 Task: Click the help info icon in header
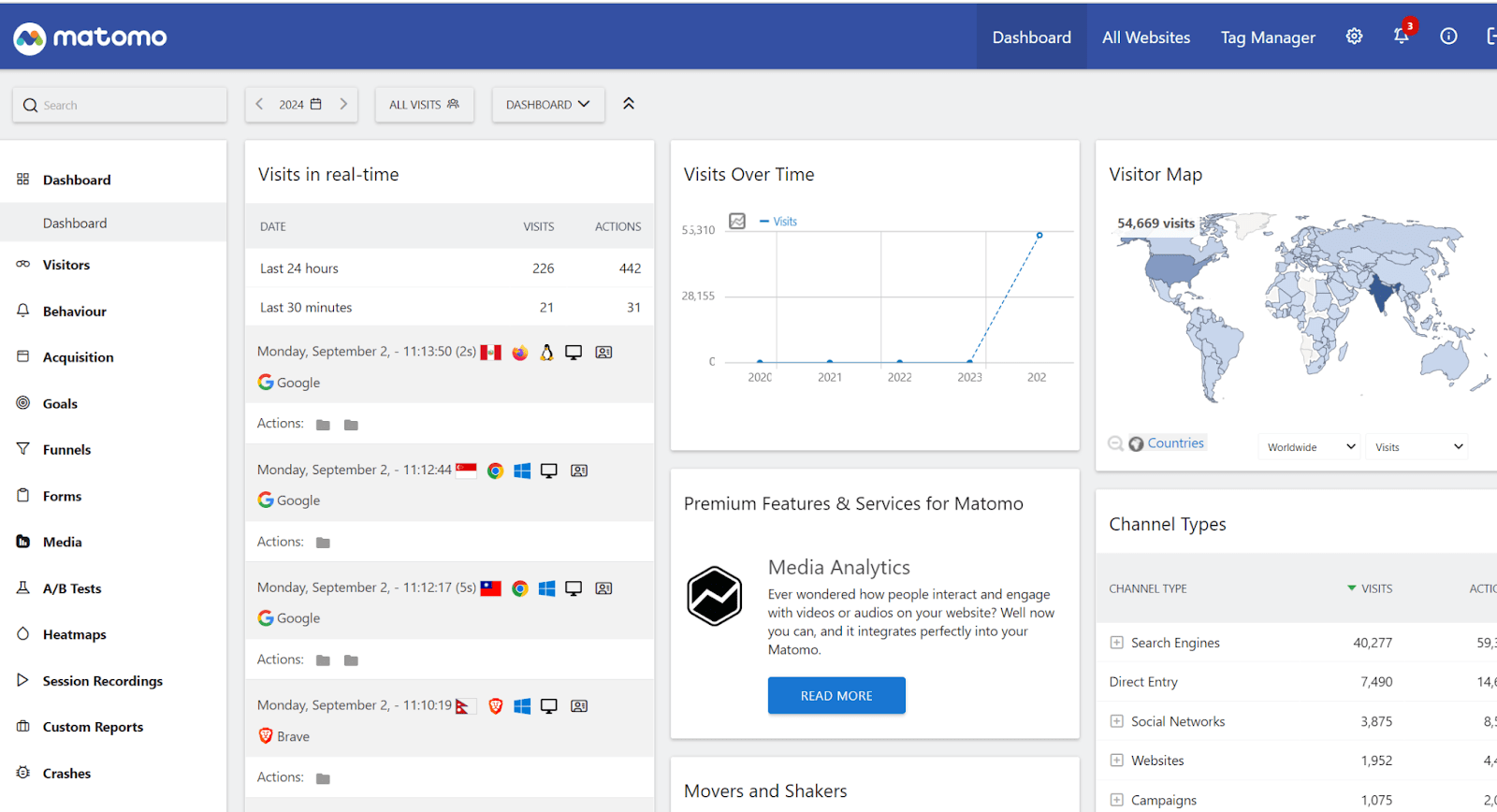(x=1448, y=36)
